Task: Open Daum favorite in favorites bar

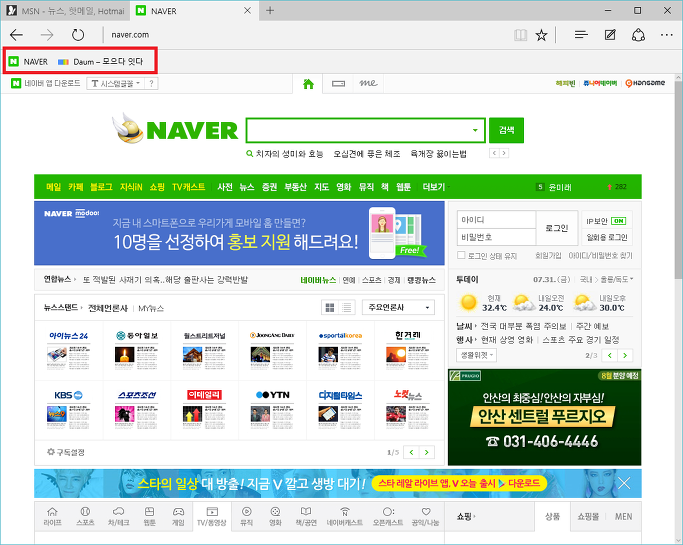Action: [x=101, y=61]
